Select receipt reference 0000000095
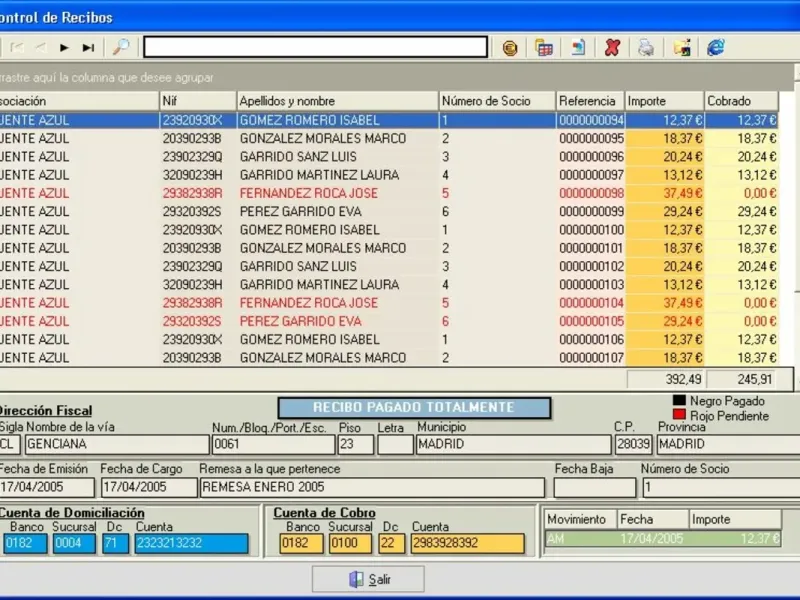The image size is (800, 600). click(x=389, y=138)
